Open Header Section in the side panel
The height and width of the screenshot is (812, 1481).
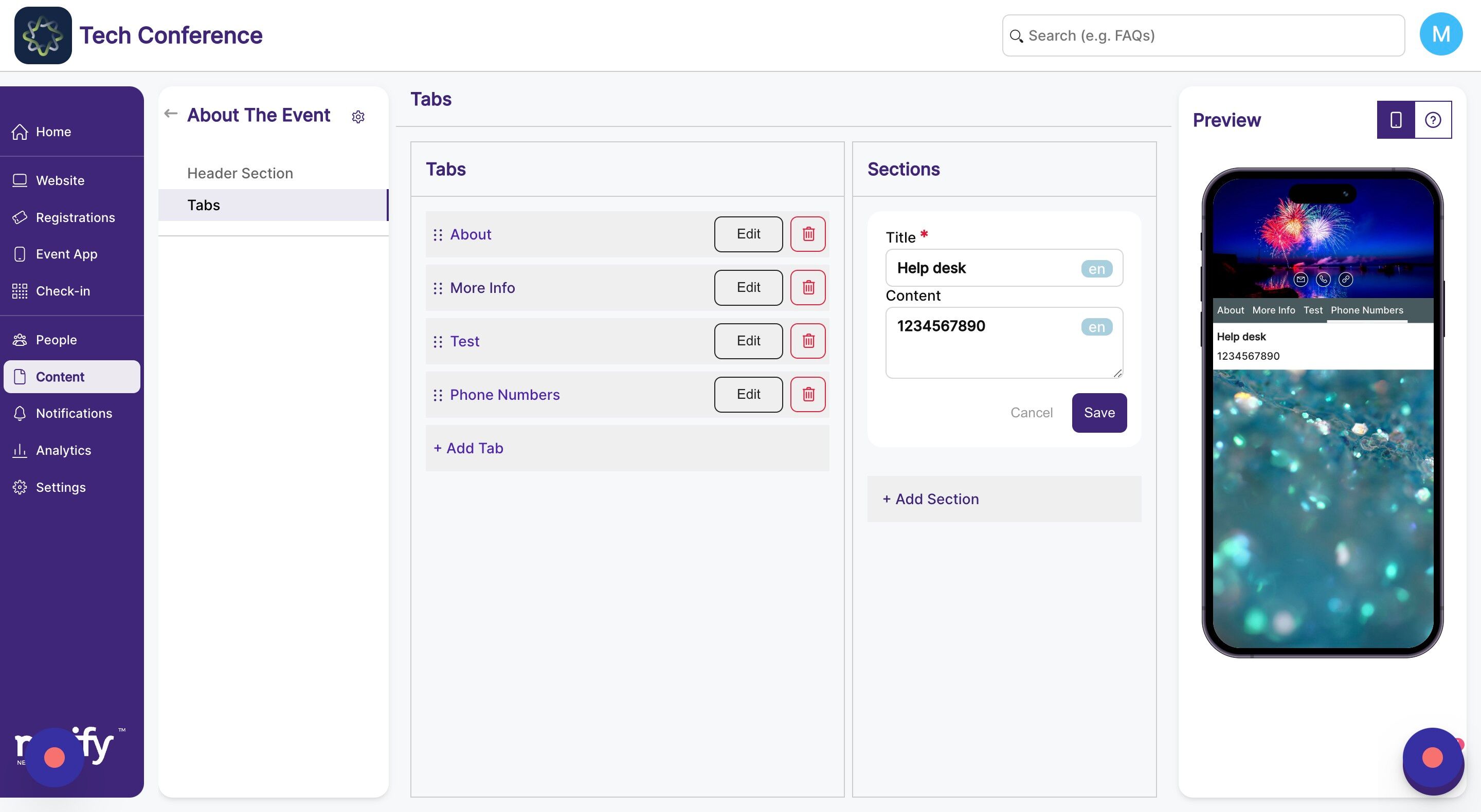click(x=240, y=173)
